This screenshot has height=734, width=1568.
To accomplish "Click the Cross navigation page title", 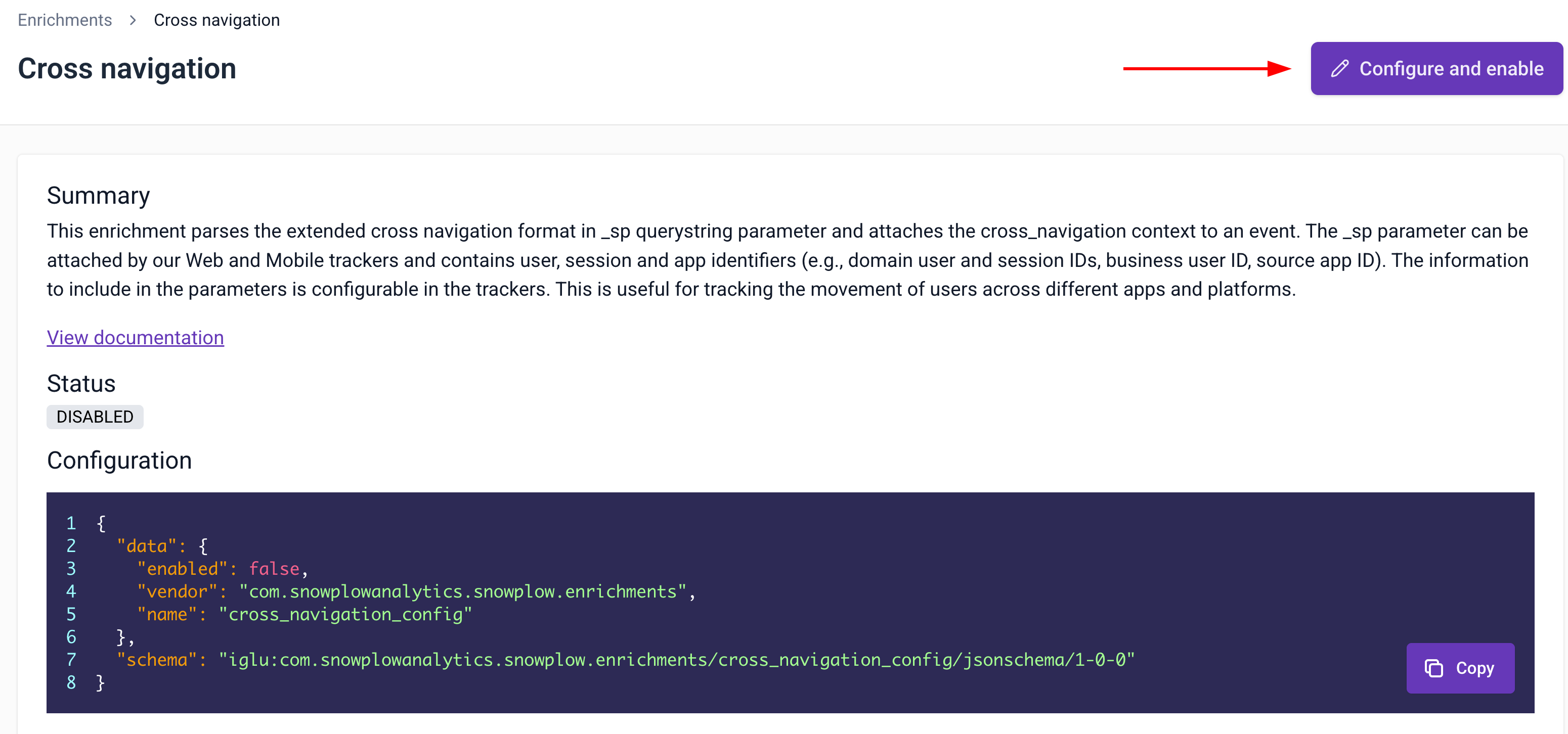I will (126, 69).
